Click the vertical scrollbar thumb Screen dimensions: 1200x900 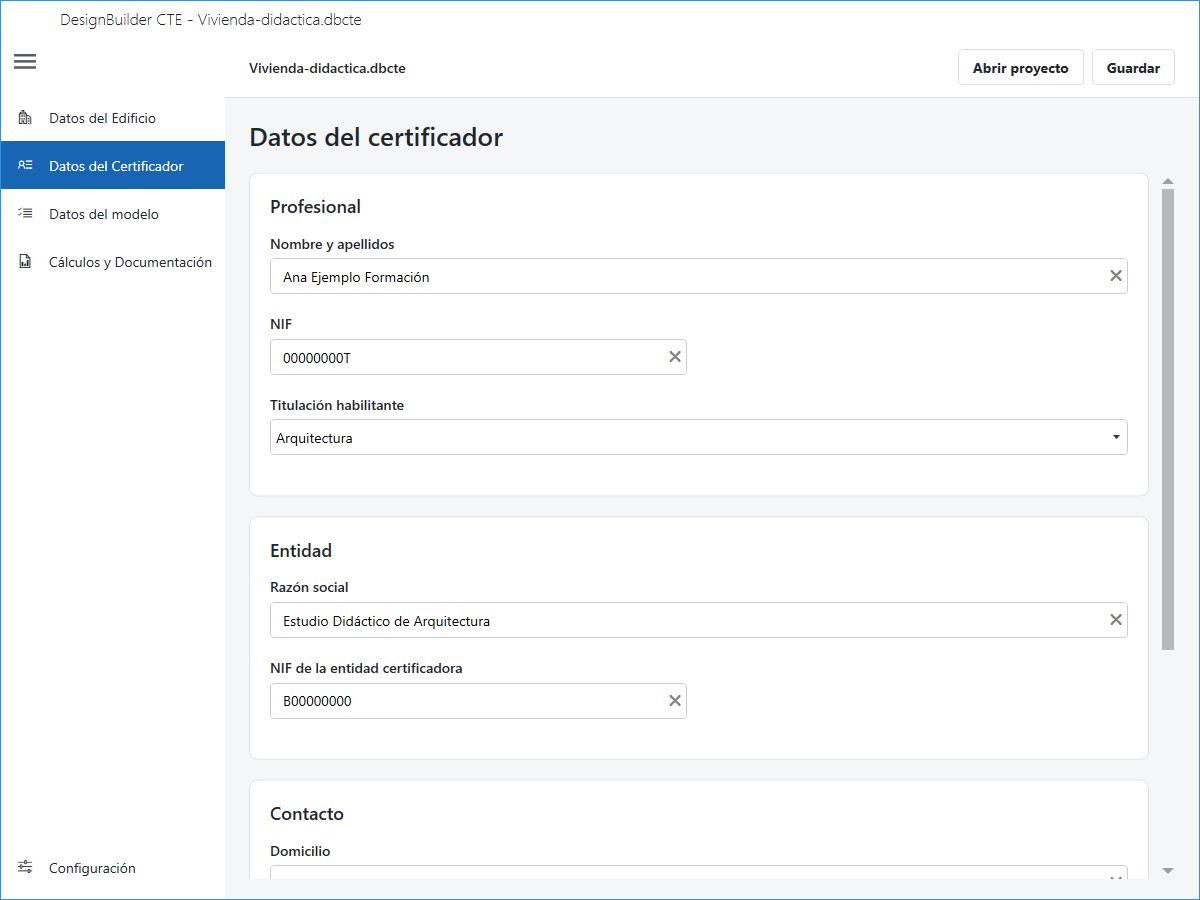(1168, 420)
